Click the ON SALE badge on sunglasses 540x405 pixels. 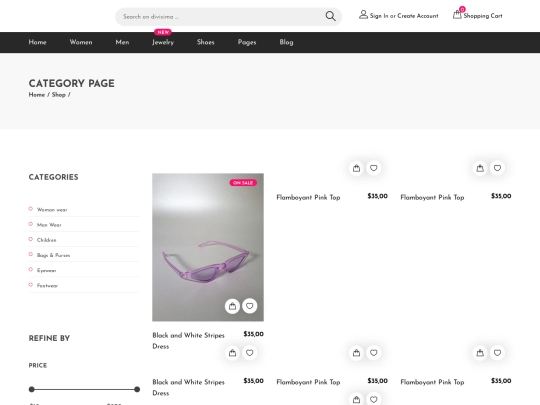coord(243,183)
